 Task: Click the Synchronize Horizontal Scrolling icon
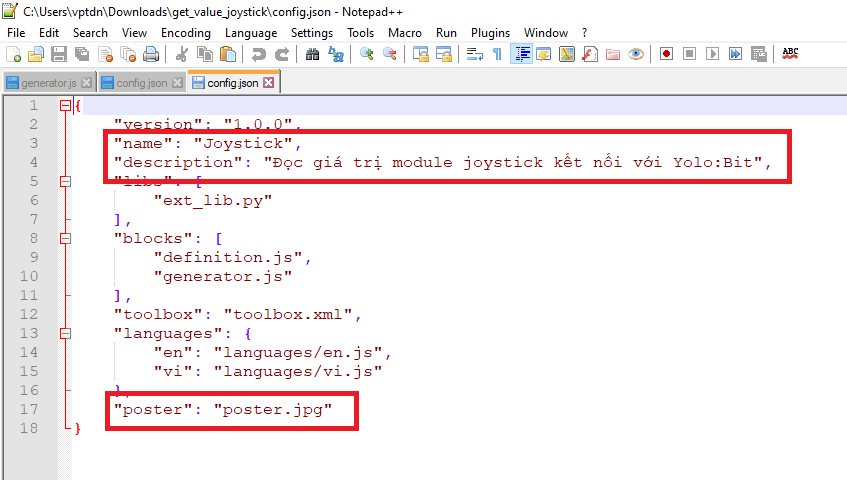(443, 54)
